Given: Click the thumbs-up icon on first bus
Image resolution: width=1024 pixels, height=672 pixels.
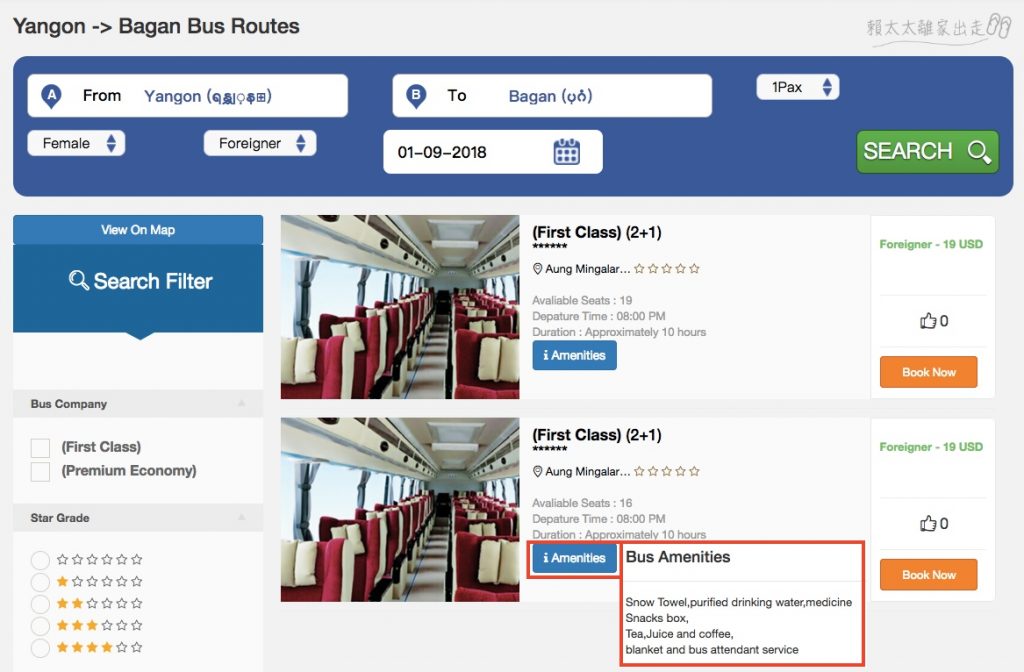Looking at the screenshot, I should [x=927, y=321].
